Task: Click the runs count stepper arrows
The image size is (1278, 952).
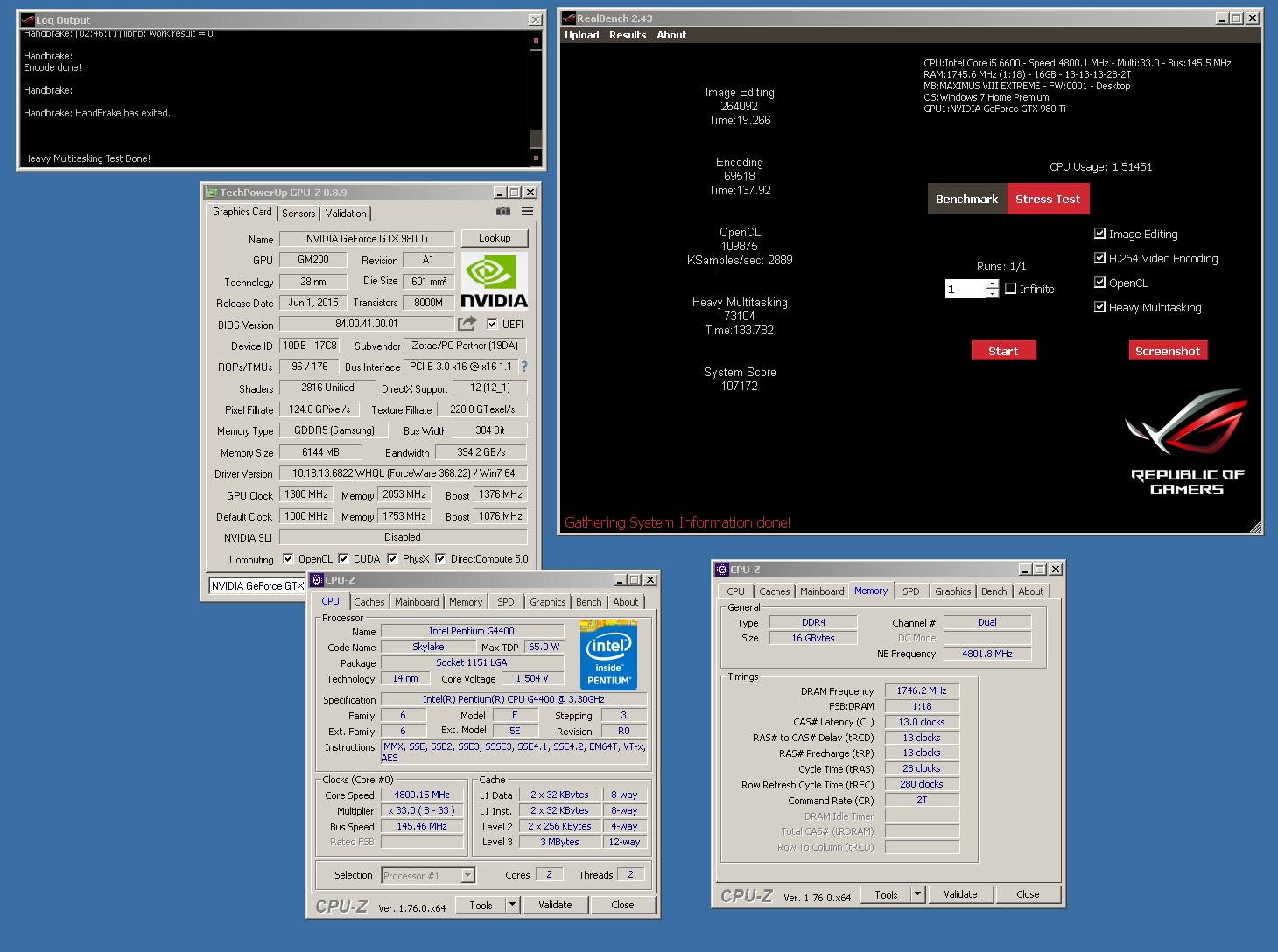Action: pyautogui.click(x=992, y=289)
